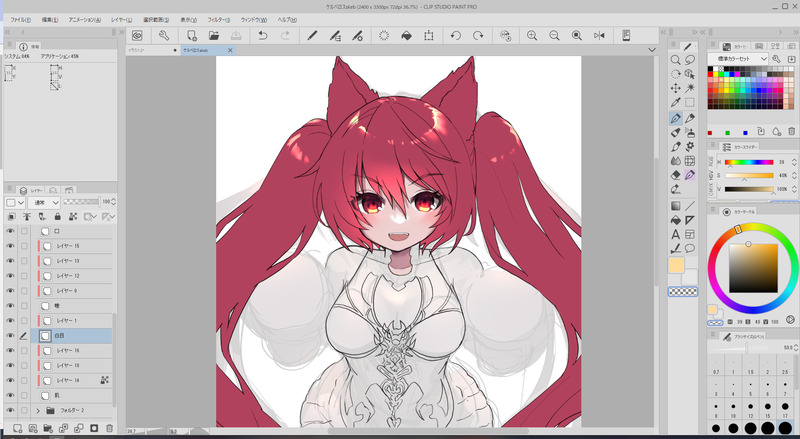
Task: Select brush size 10 preset
Action: click(x=733, y=407)
